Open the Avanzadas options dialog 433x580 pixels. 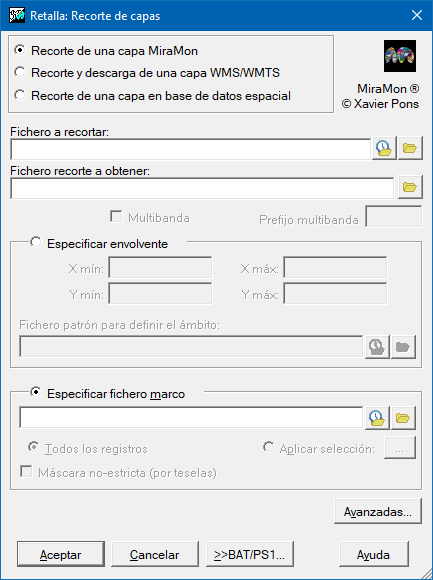[378, 512]
